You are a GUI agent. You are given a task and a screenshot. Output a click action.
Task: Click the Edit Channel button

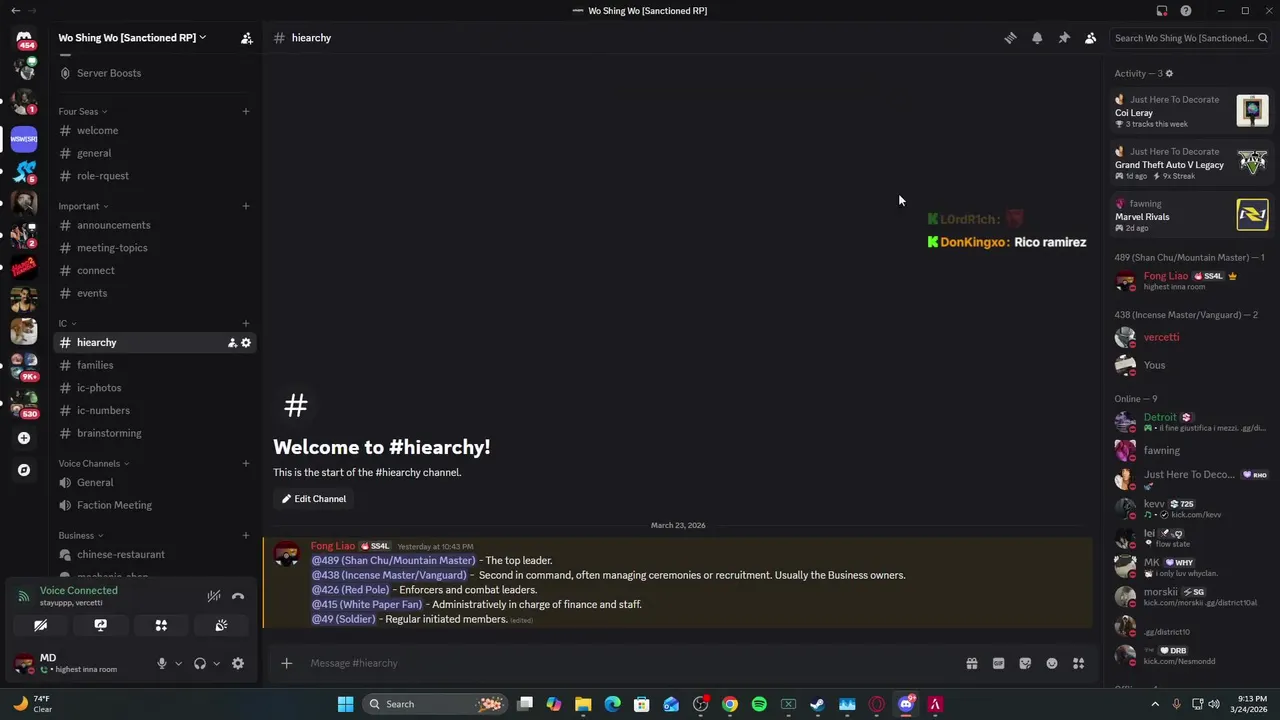point(314,499)
